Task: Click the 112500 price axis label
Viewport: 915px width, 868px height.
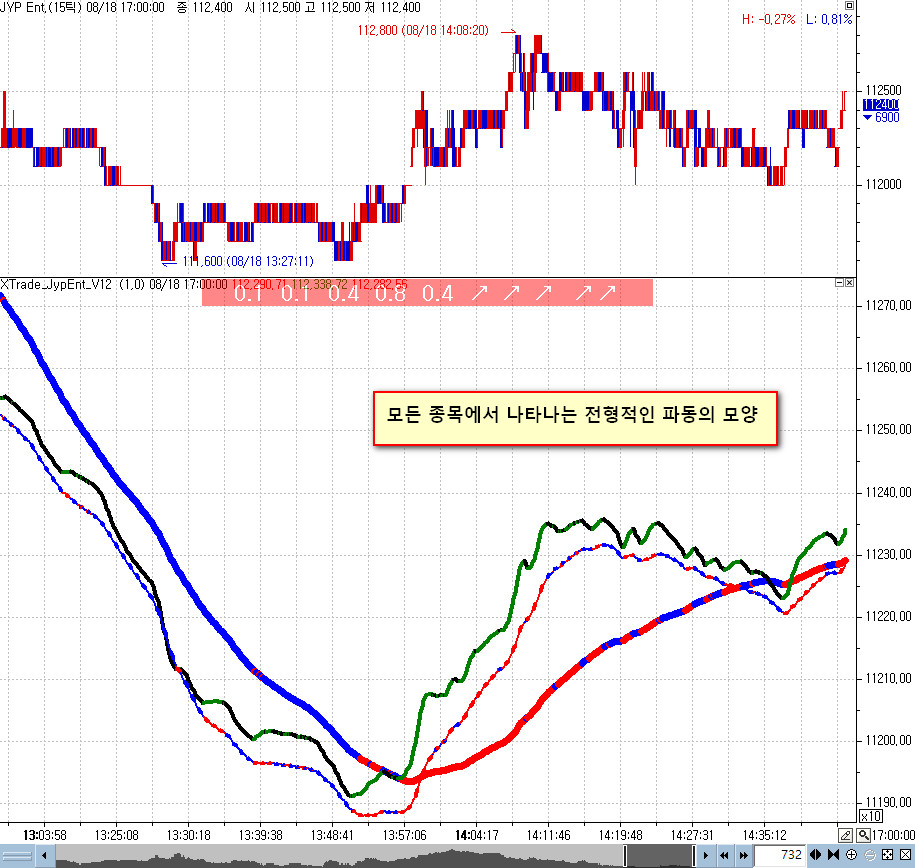Action: pyautogui.click(x=883, y=90)
